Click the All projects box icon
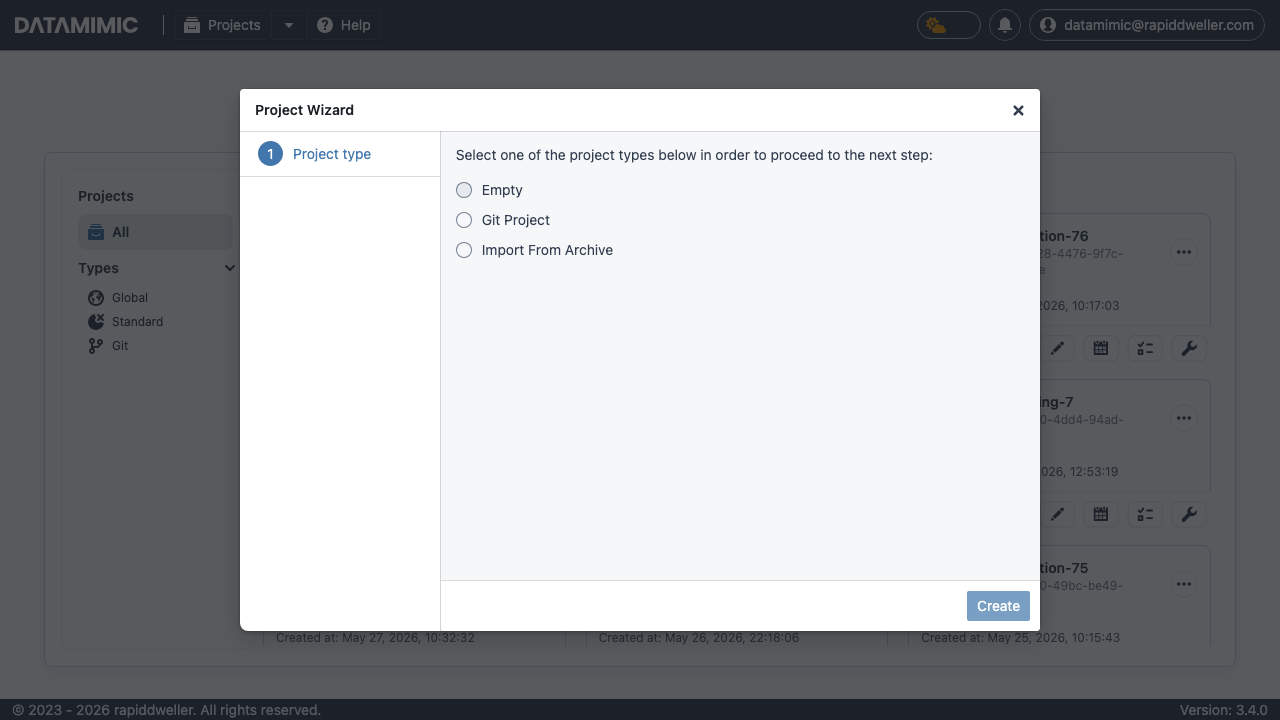Screen dimensions: 1280x720 point(96,232)
